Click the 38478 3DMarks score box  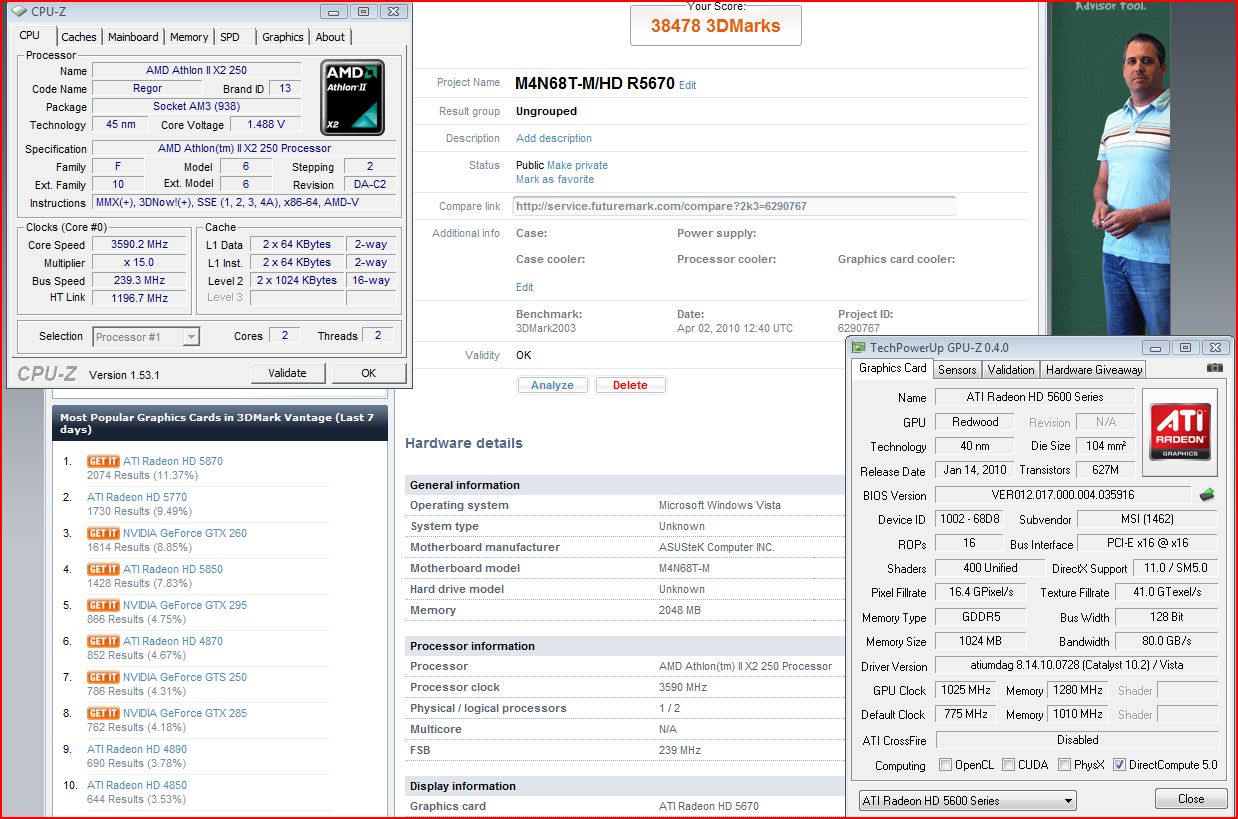point(715,25)
